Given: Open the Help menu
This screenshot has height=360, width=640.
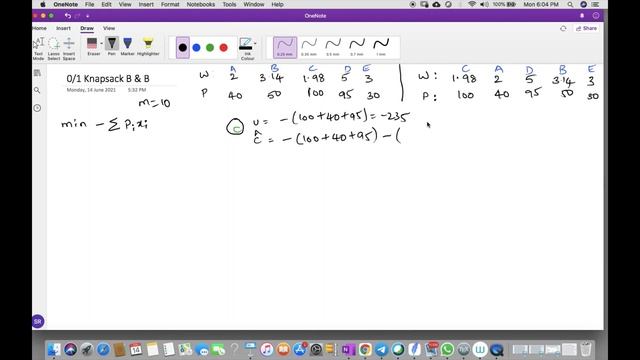Looking at the screenshot, I should [x=277, y=4].
